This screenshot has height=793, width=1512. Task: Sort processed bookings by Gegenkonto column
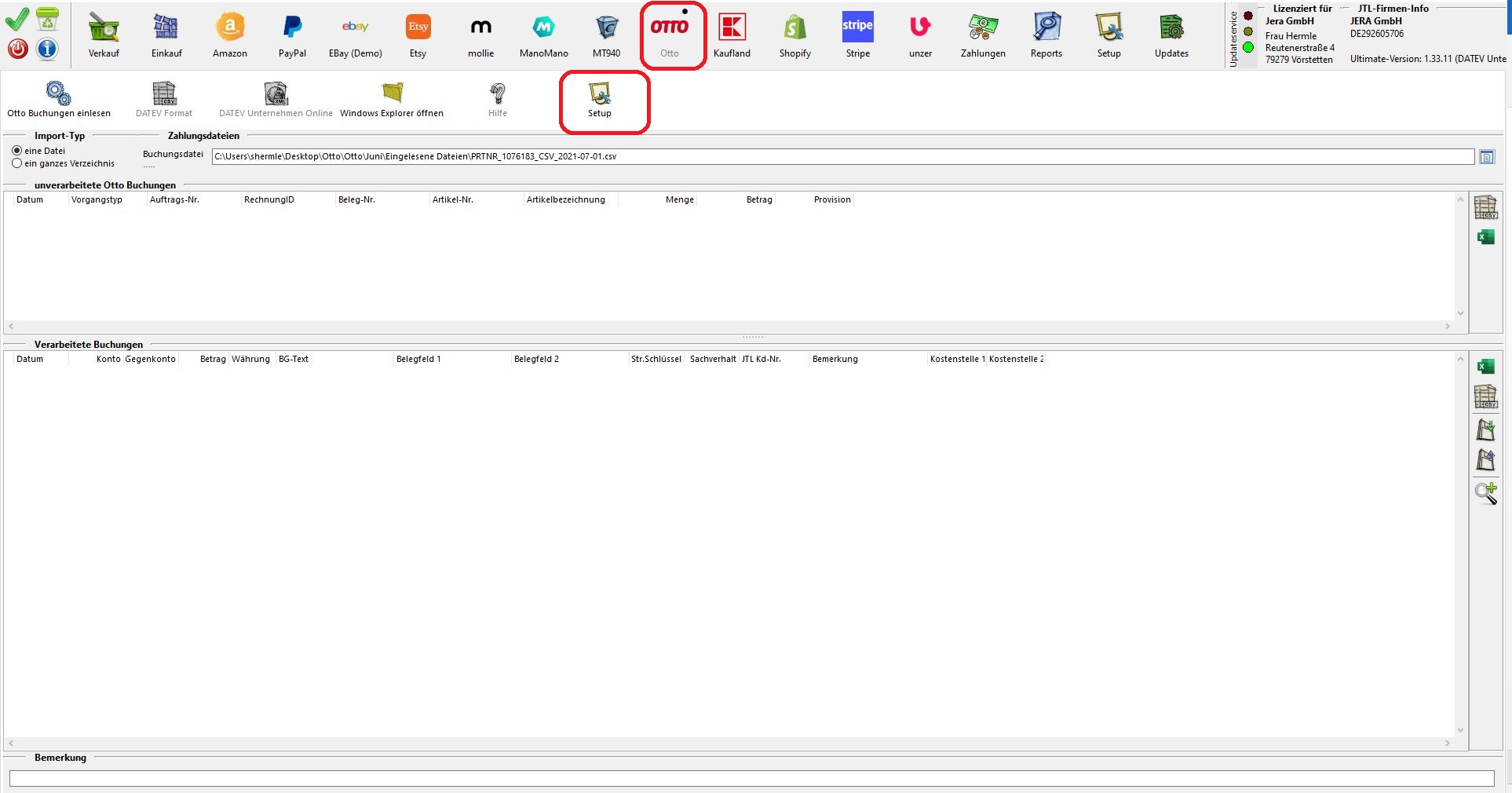pyautogui.click(x=150, y=360)
